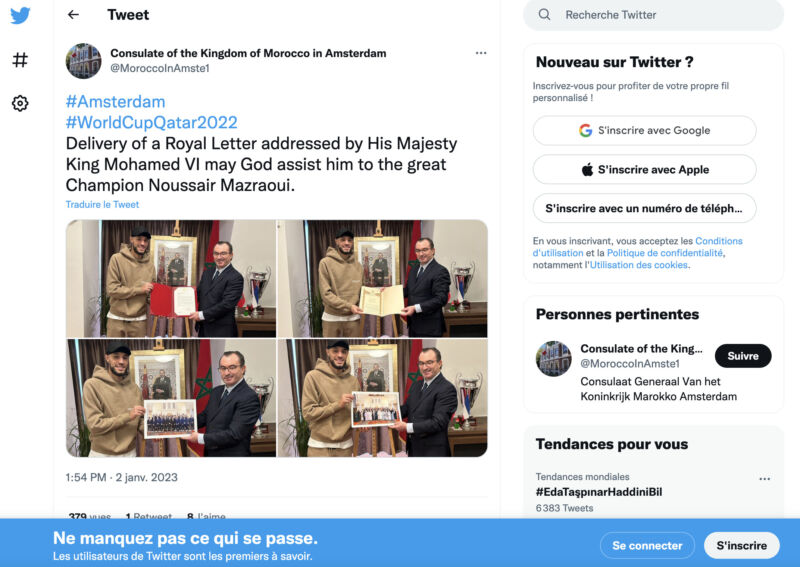The height and width of the screenshot is (567, 800).
Task: Open consulate avatar in Personnes pertinentes
Action: point(554,358)
